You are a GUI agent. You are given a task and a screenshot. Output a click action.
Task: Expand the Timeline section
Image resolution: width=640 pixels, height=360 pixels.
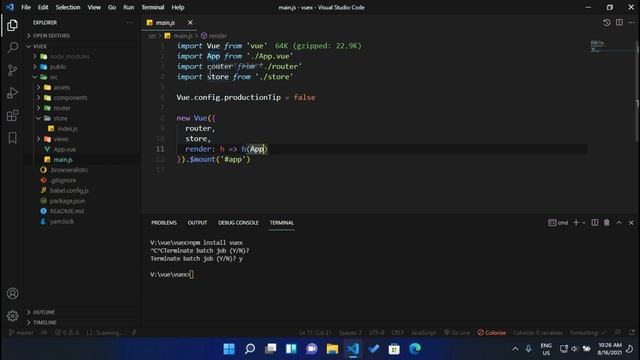click(82, 322)
